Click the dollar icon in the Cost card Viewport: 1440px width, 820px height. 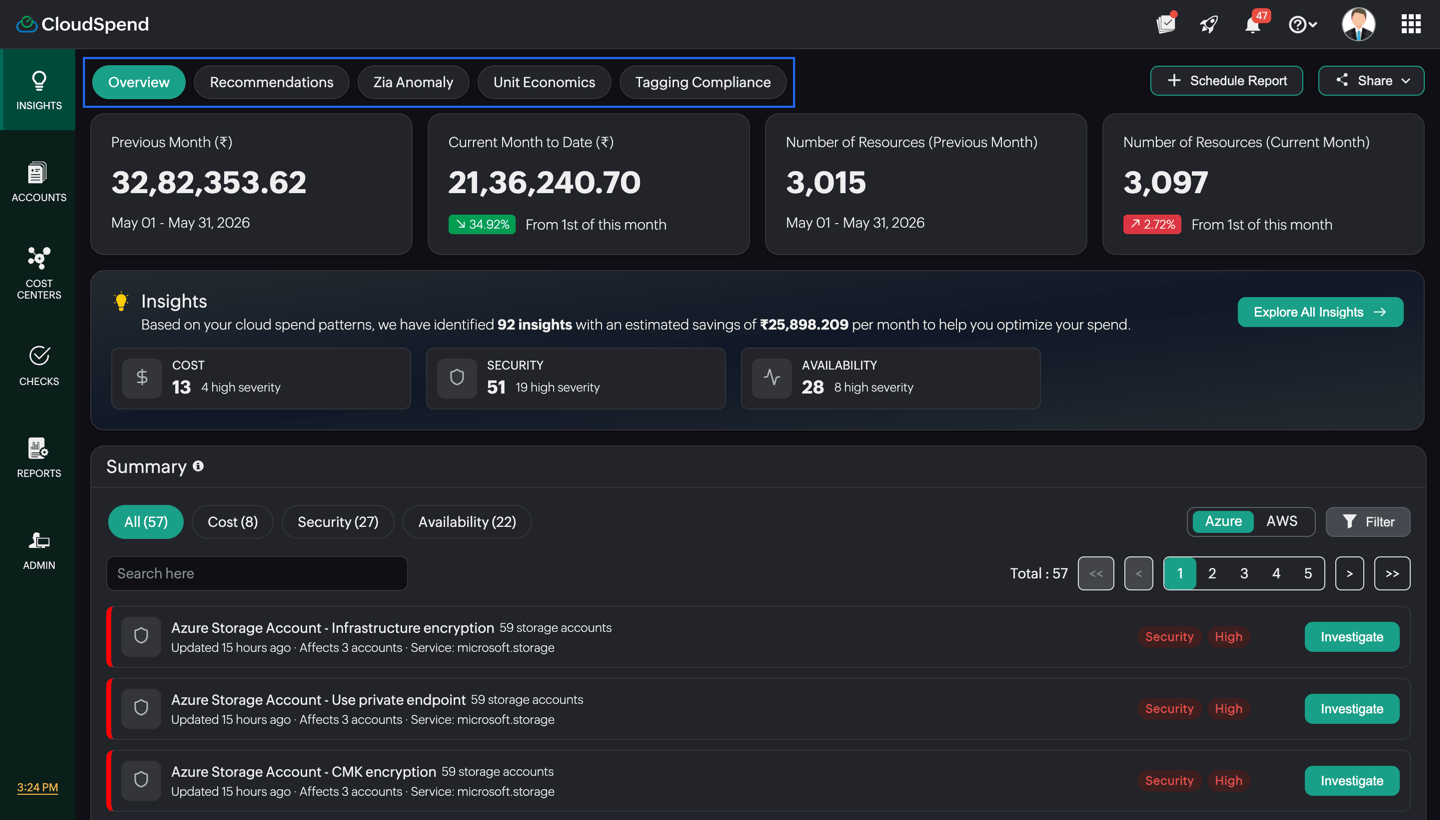(x=142, y=378)
